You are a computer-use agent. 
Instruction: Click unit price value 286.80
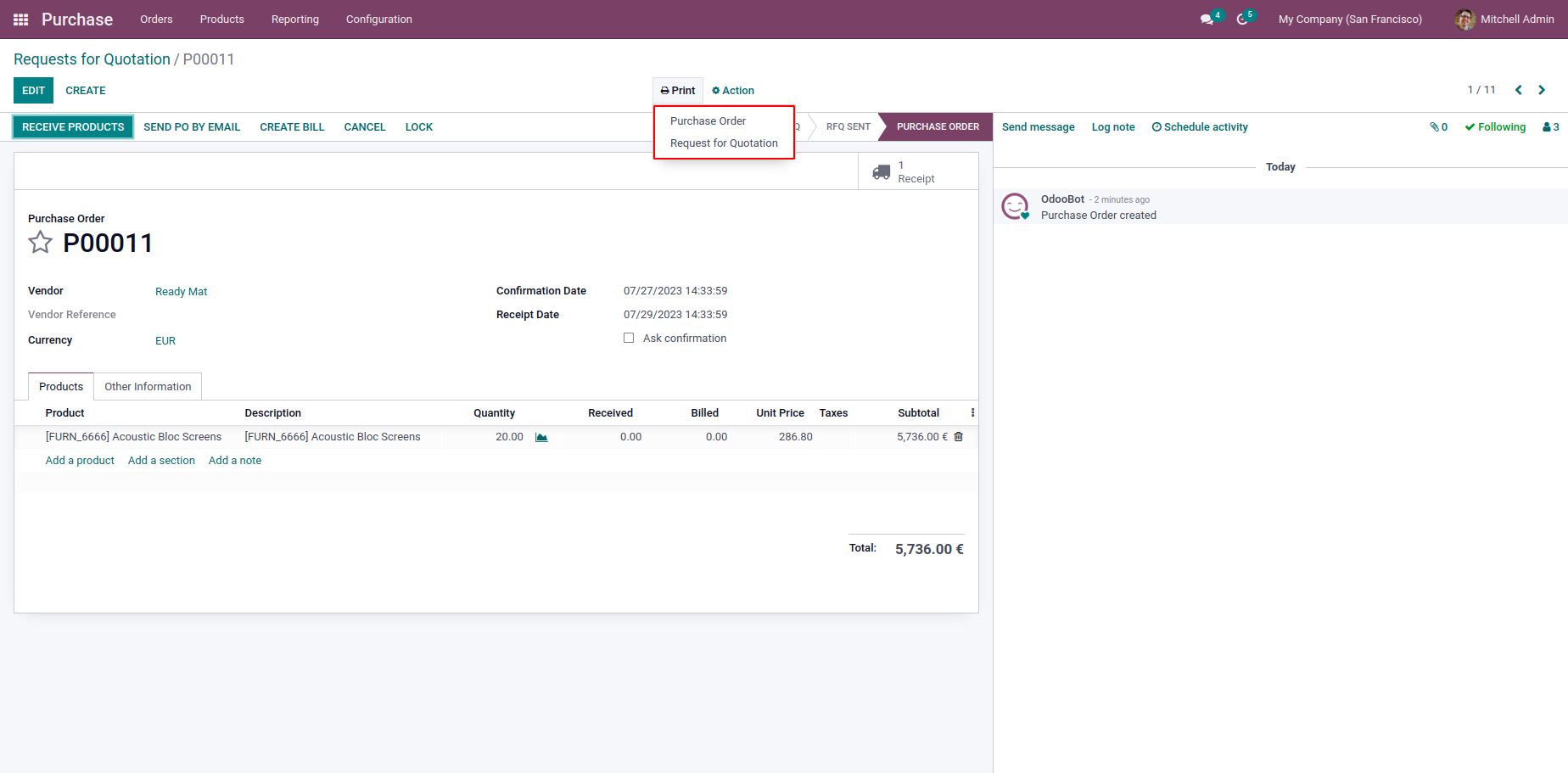tap(795, 437)
